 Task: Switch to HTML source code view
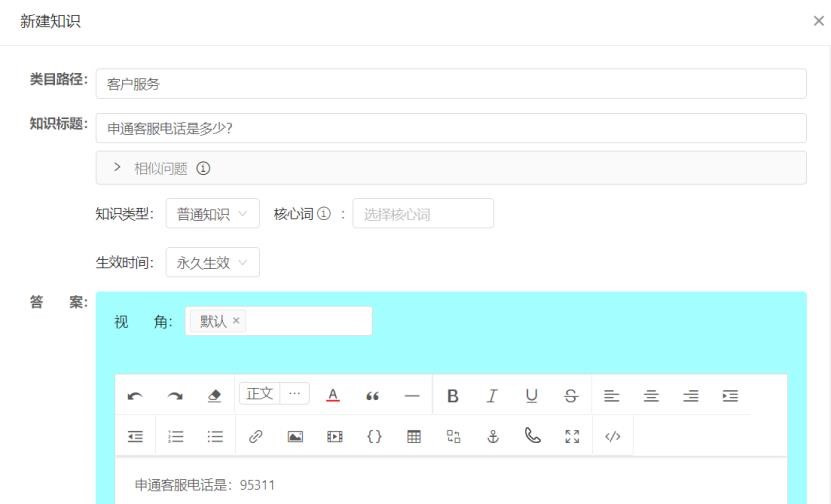click(x=613, y=436)
